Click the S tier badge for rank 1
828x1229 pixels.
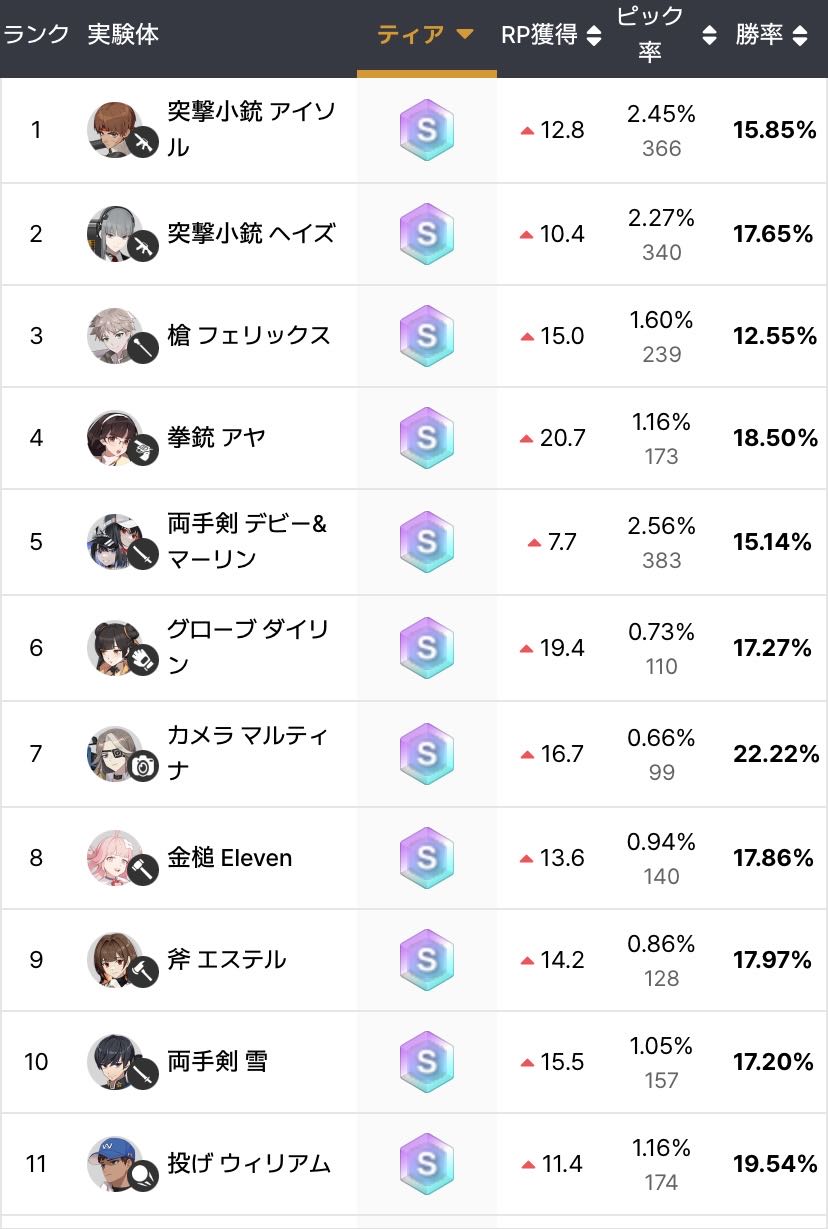[x=427, y=130]
